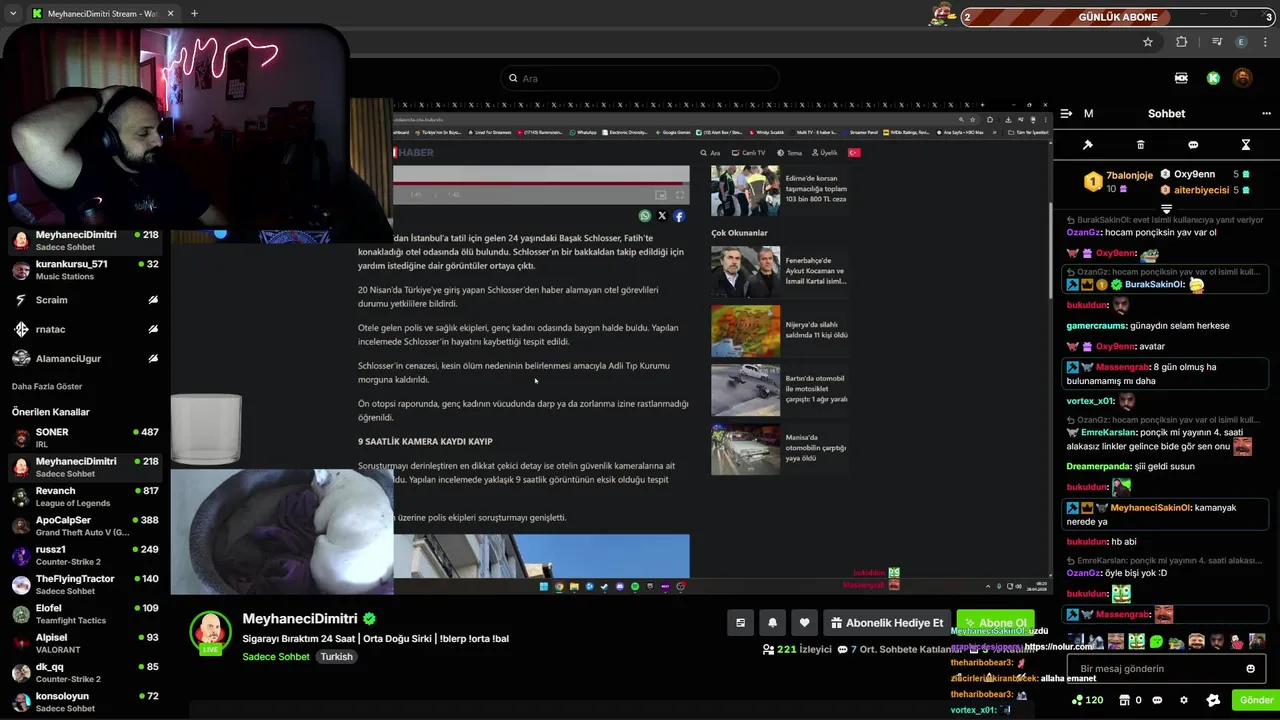Open chat identity bubble icon at bottom
This screenshot has width=1280, height=720.
[1157, 700]
